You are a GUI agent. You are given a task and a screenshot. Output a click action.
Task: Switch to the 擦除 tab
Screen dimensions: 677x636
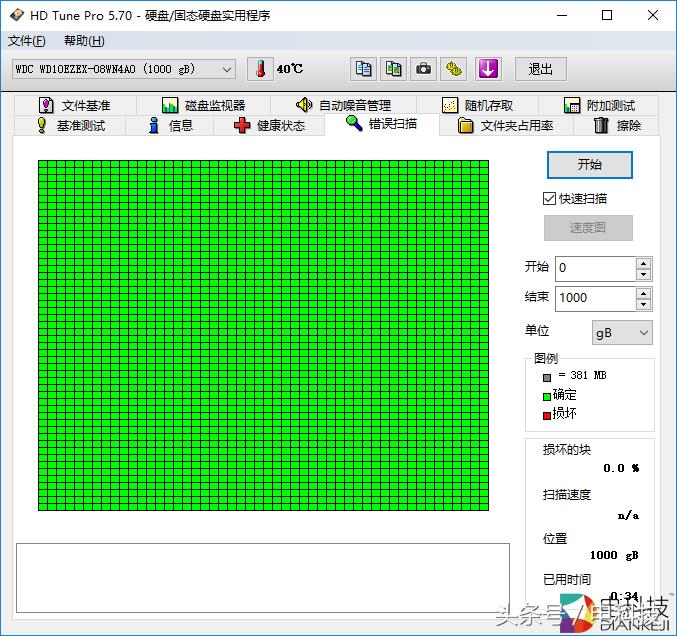pos(617,126)
